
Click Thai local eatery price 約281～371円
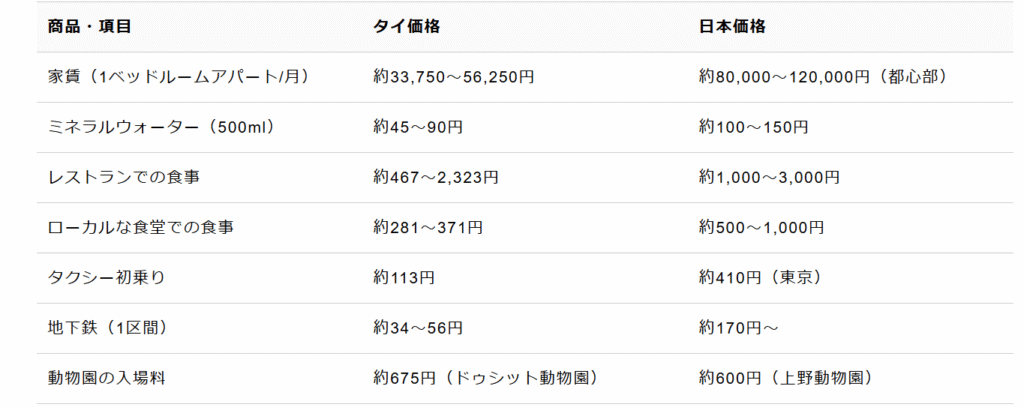(428, 227)
